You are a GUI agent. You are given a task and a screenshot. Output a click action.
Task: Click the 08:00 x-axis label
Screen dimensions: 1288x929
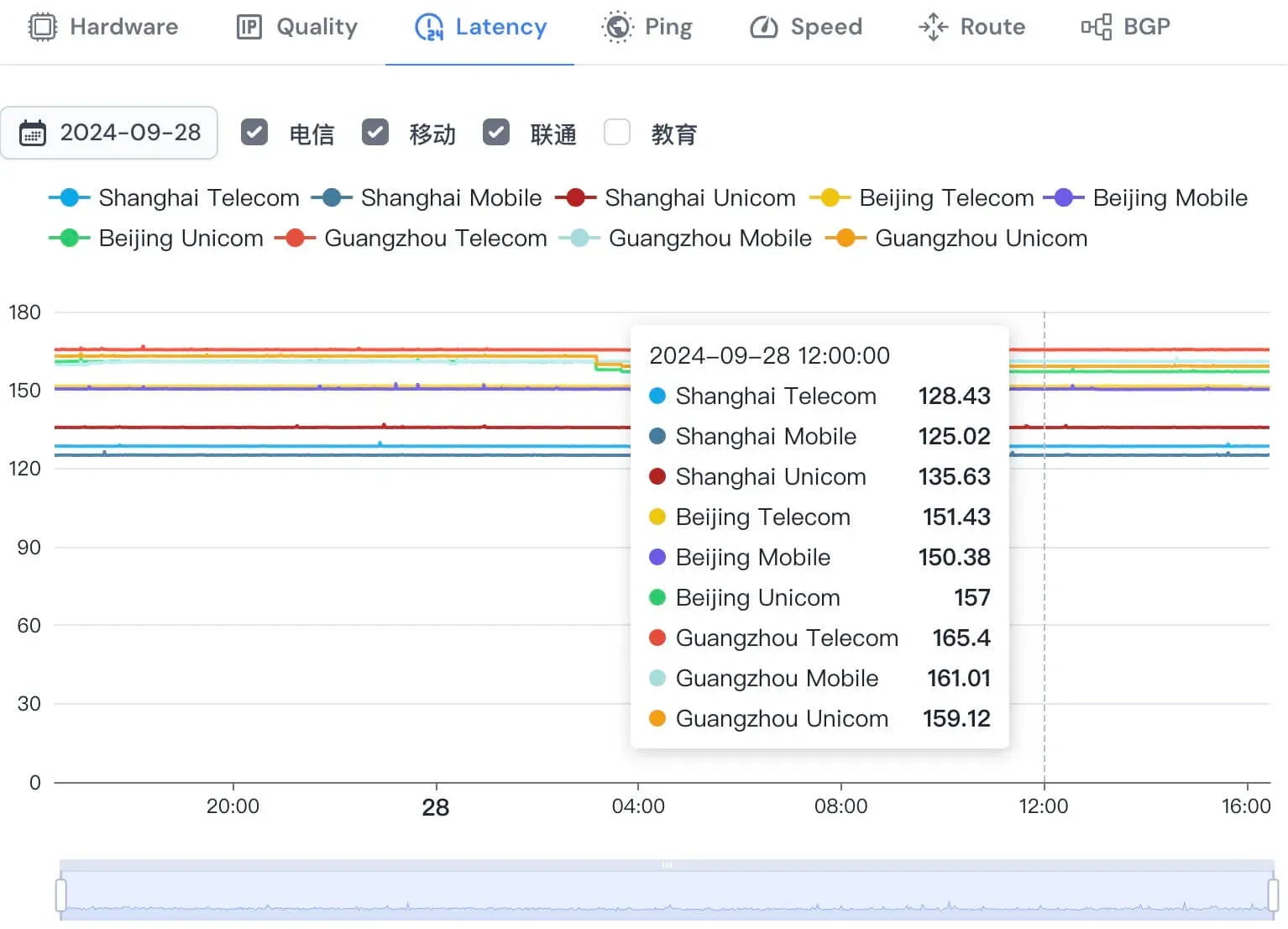(x=840, y=807)
